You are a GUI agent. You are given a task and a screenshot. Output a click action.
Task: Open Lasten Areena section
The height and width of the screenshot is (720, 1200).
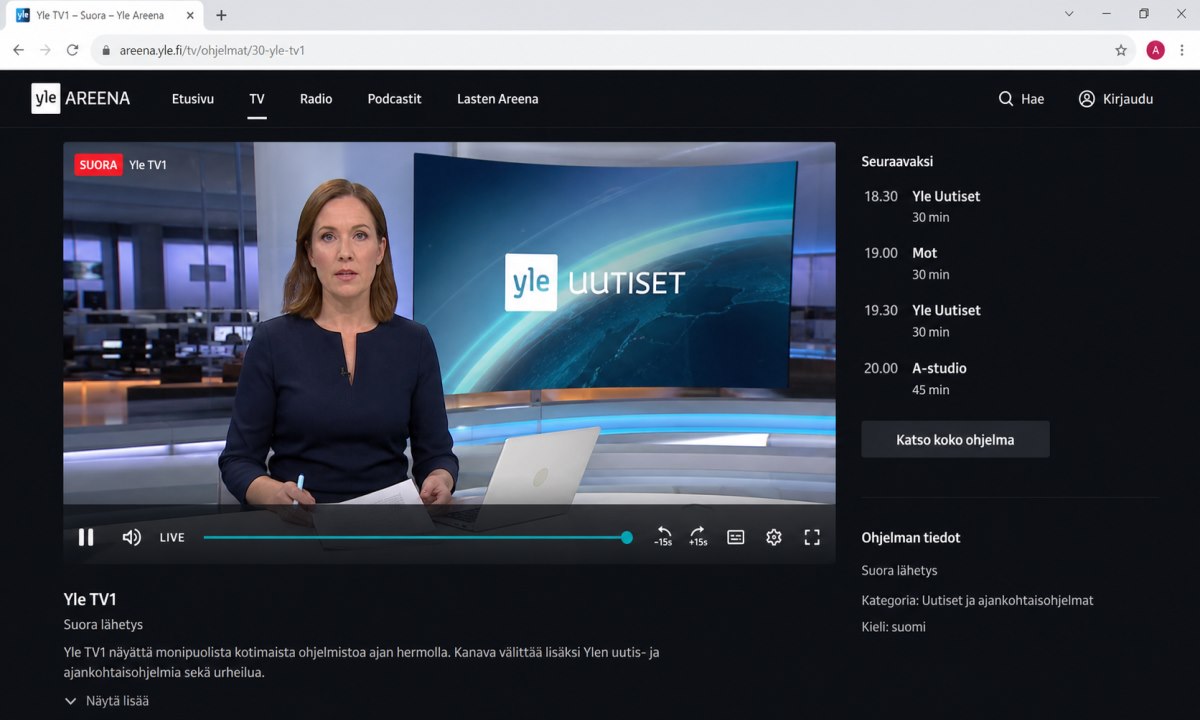tap(498, 99)
